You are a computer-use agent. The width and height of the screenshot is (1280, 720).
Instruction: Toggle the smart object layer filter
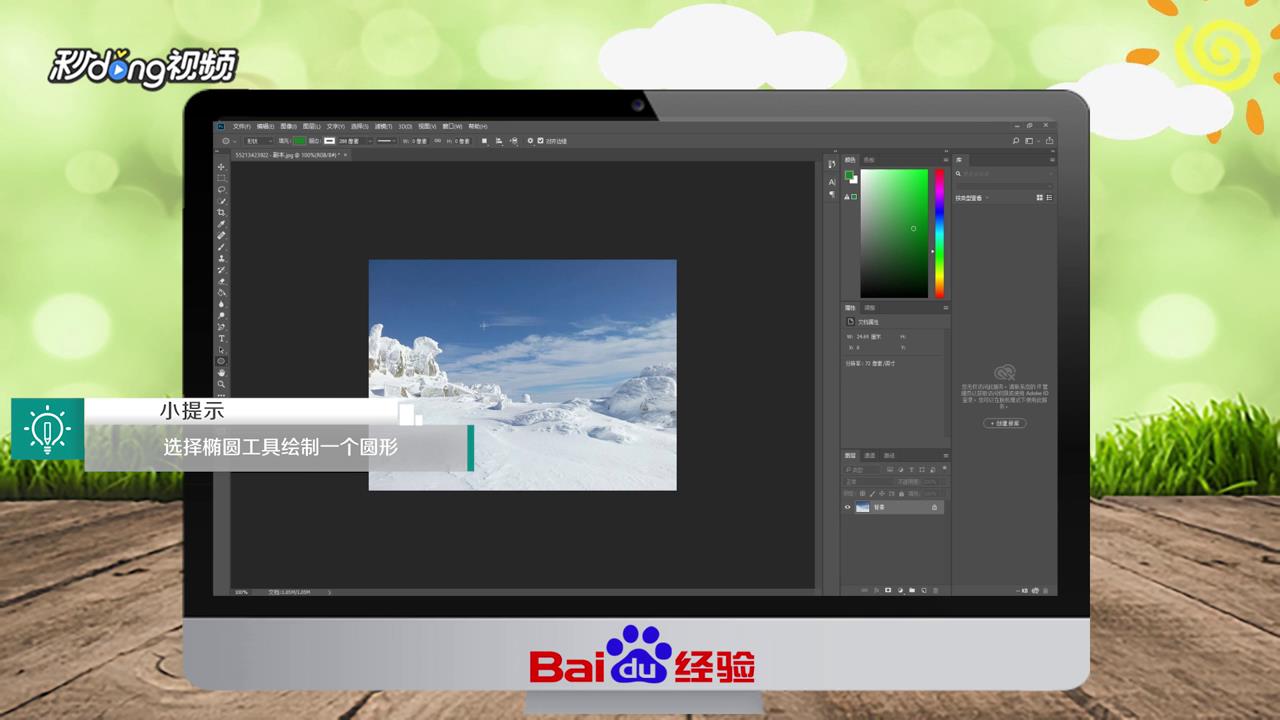coord(933,469)
